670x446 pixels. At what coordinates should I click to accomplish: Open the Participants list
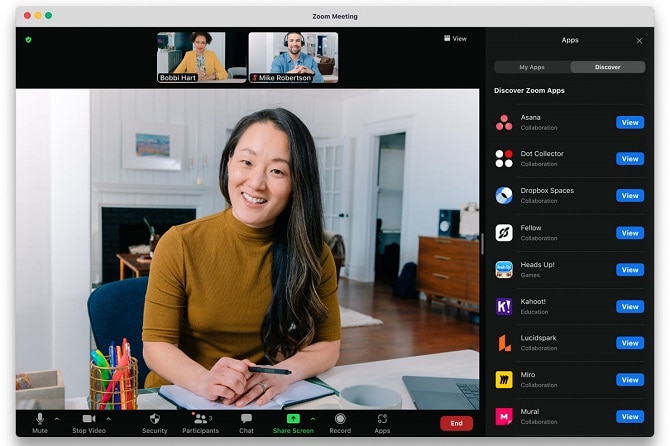coord(200,420)
